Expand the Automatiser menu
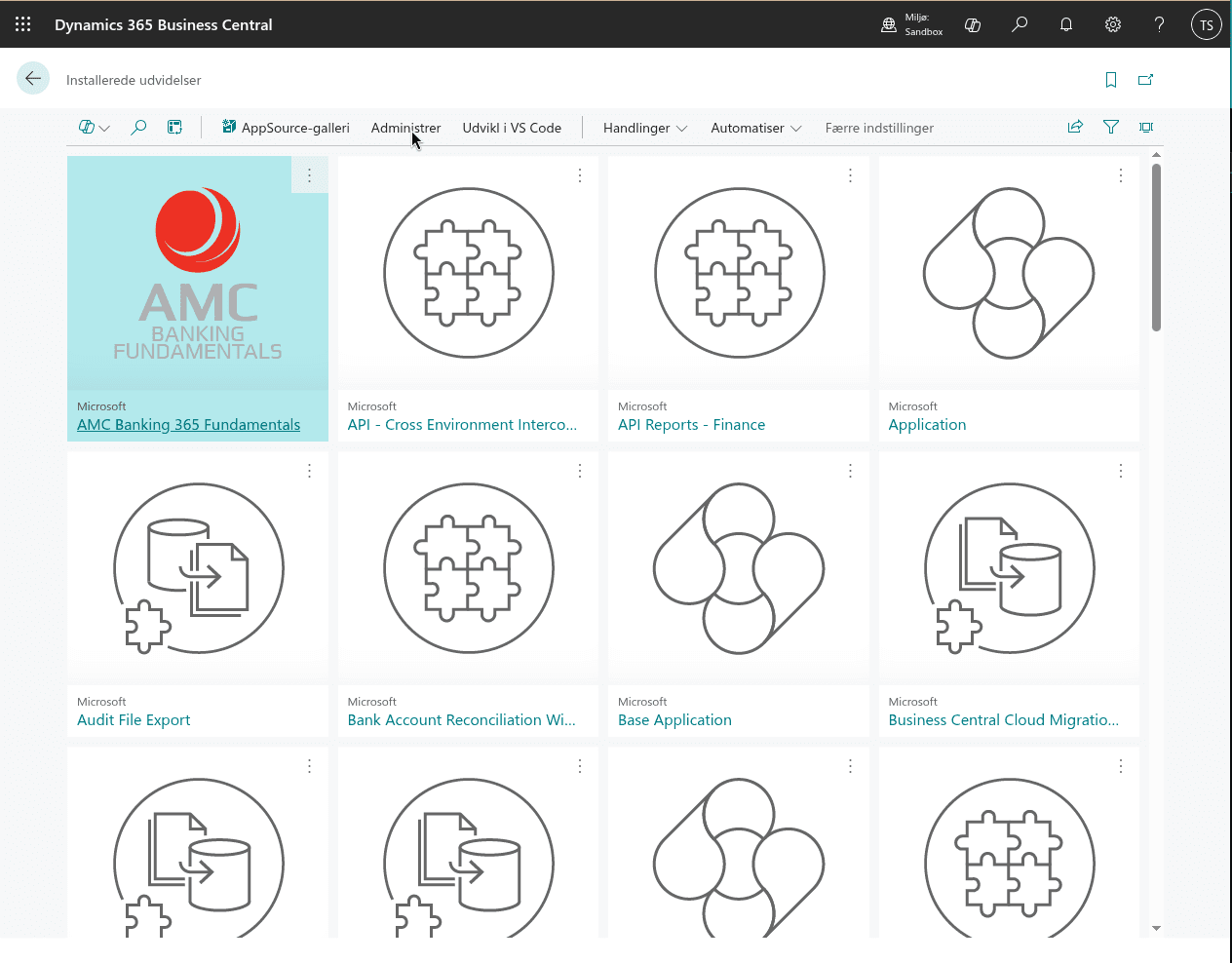The width and height of the screenshot is (1232, 963). pos(756,128)
